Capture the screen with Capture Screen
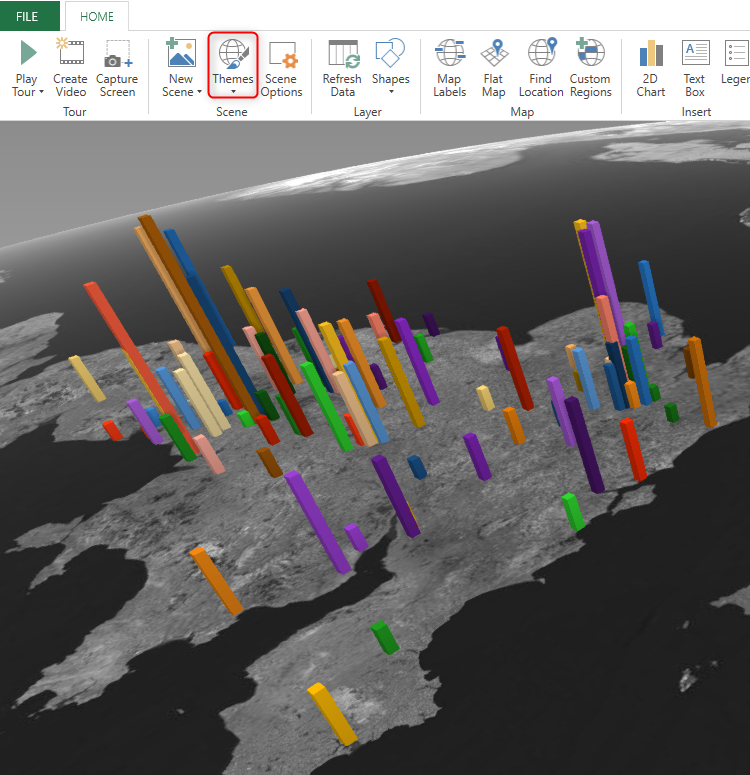The height and width of the screenshot is (775, 750). [x=117, y=54]
